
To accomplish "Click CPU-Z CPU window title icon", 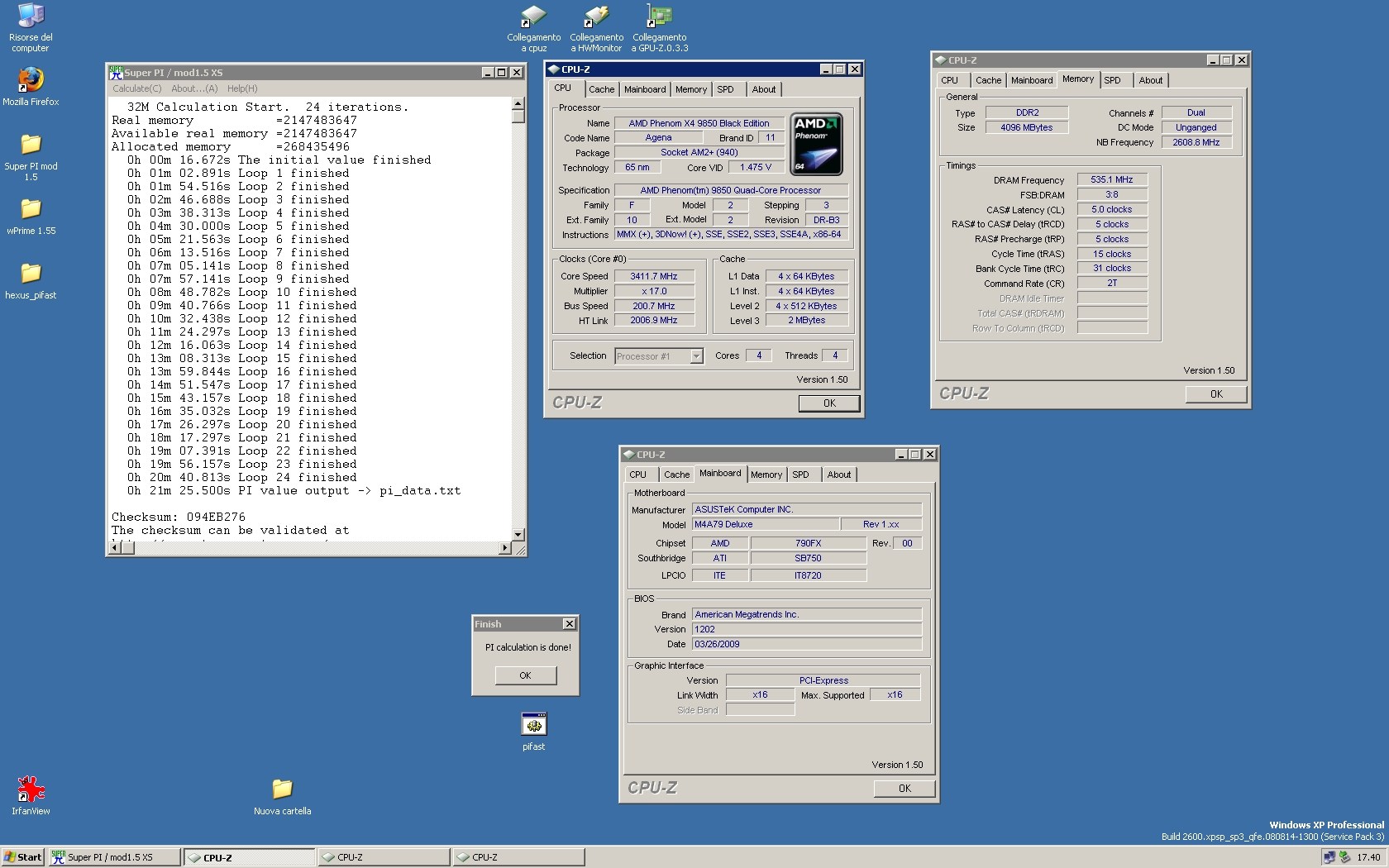I will (553, 69).
